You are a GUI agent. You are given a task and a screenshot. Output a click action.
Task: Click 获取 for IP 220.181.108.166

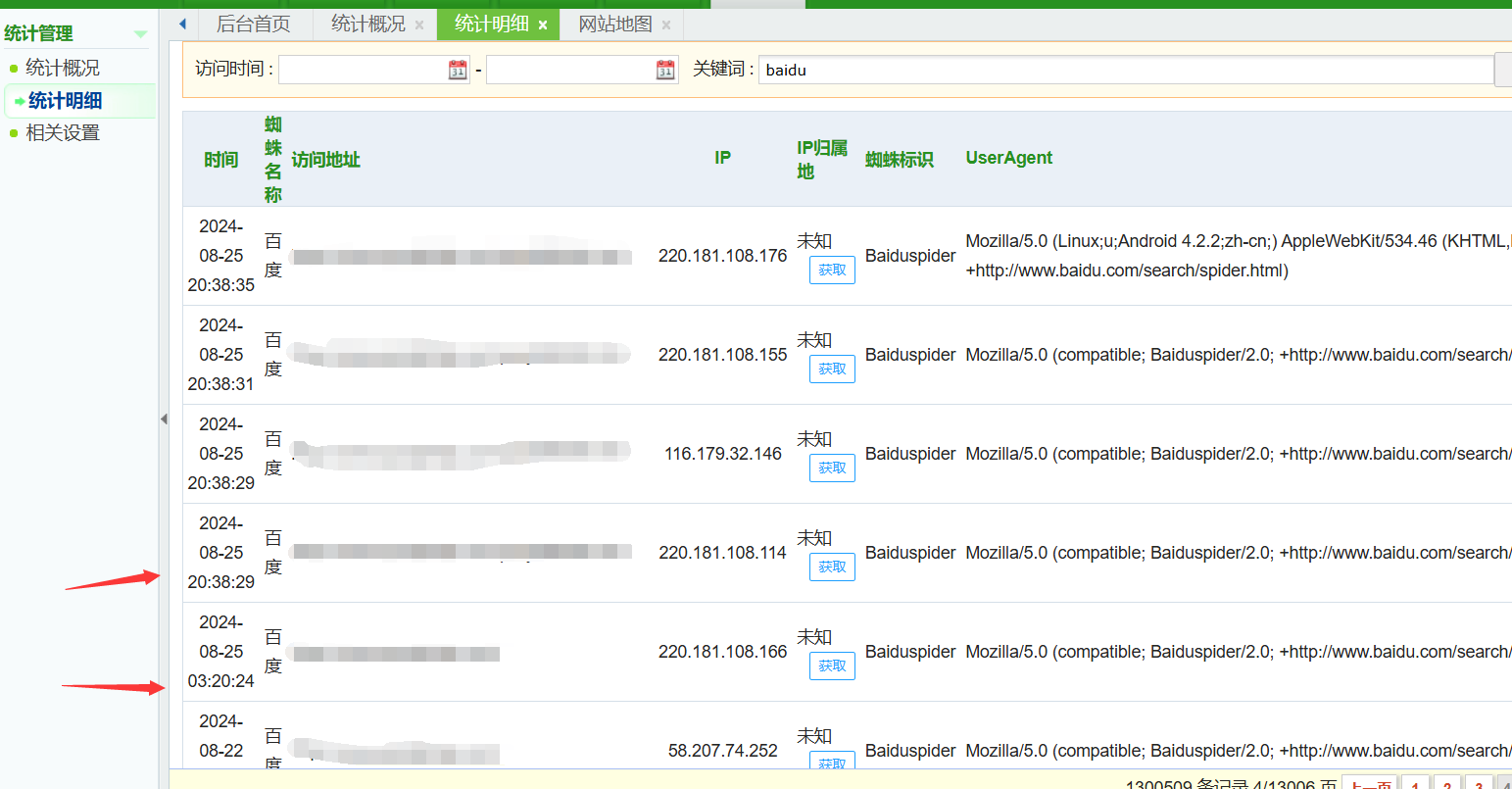click(832, 666)
